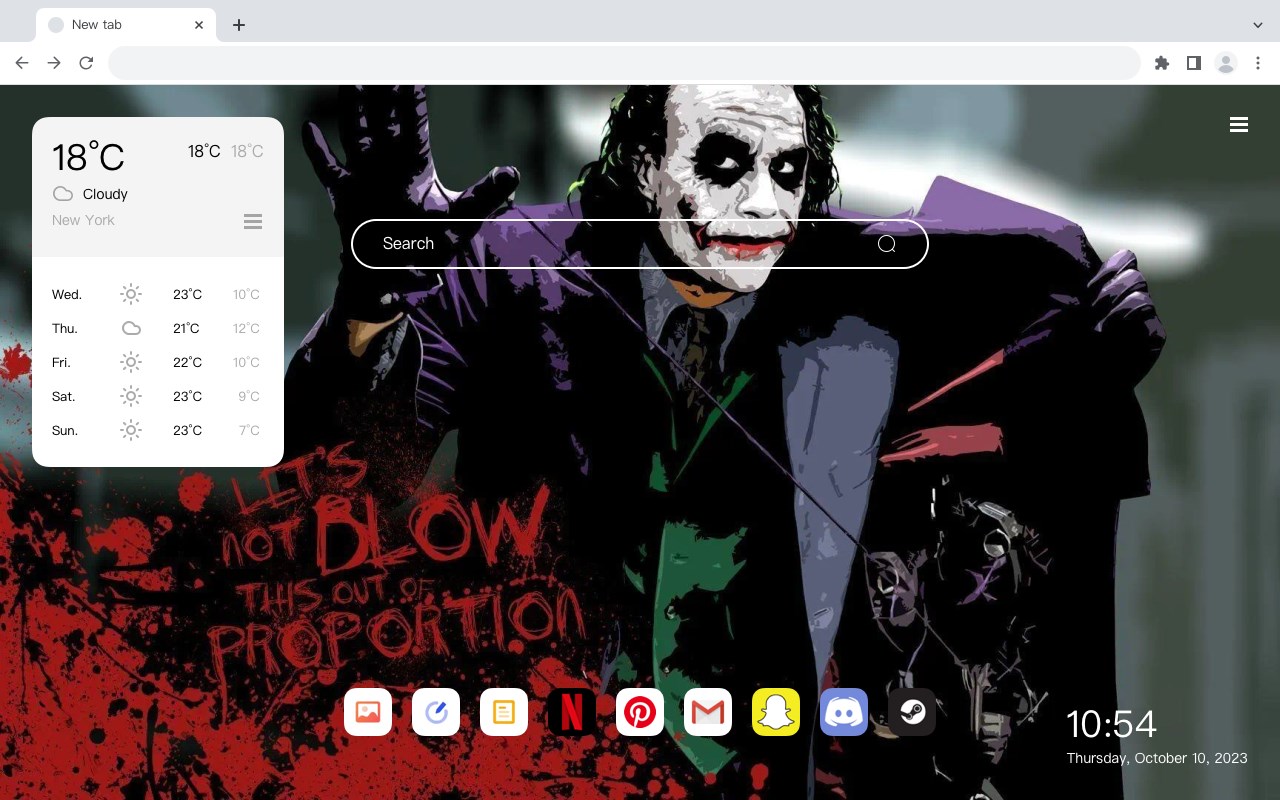
Task: Click the Sun. forecast day label
Action: coord(65,430)
